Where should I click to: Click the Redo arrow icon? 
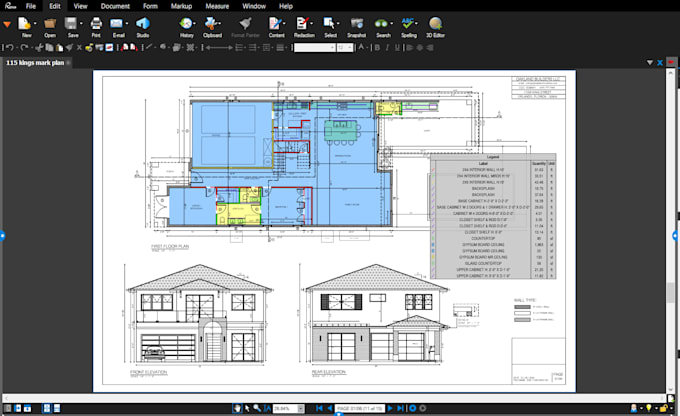tap(24, 48)
